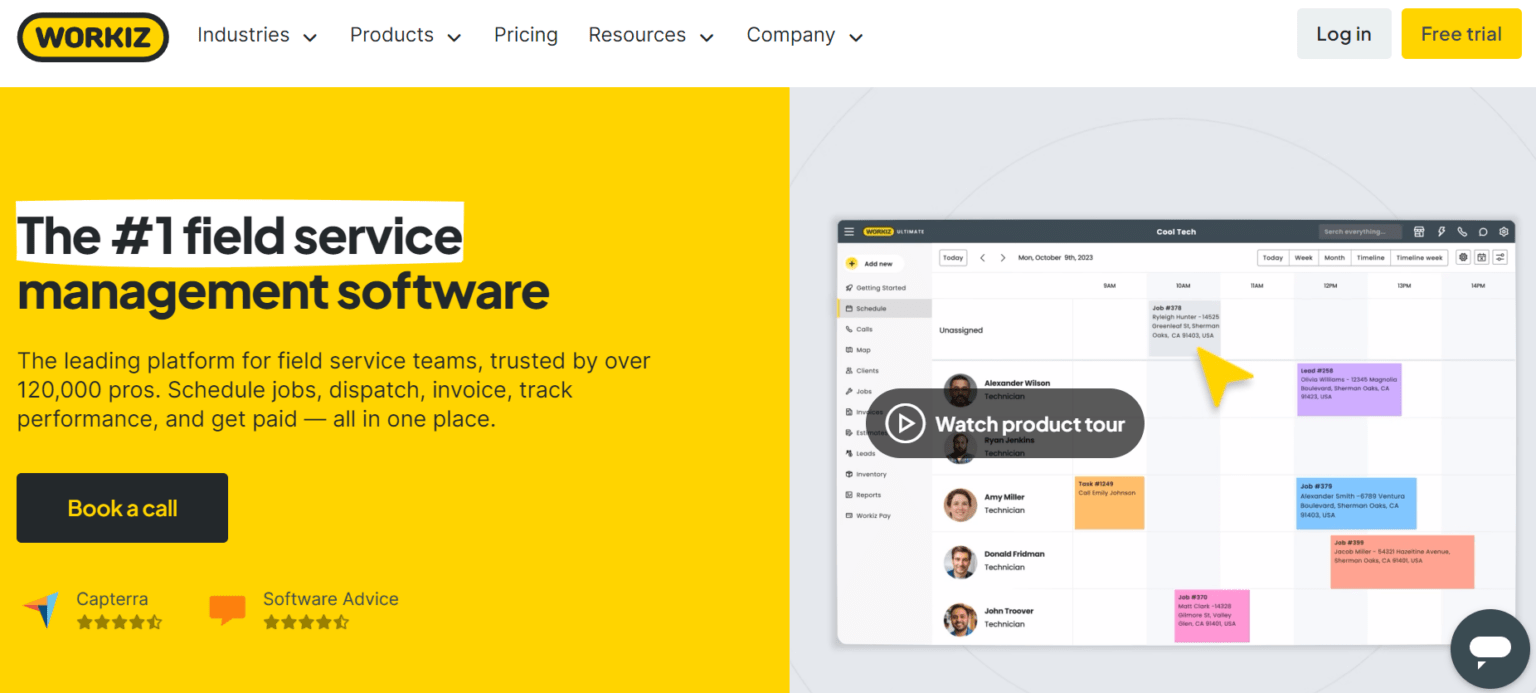Expand the Products dropdown menu

405,35
